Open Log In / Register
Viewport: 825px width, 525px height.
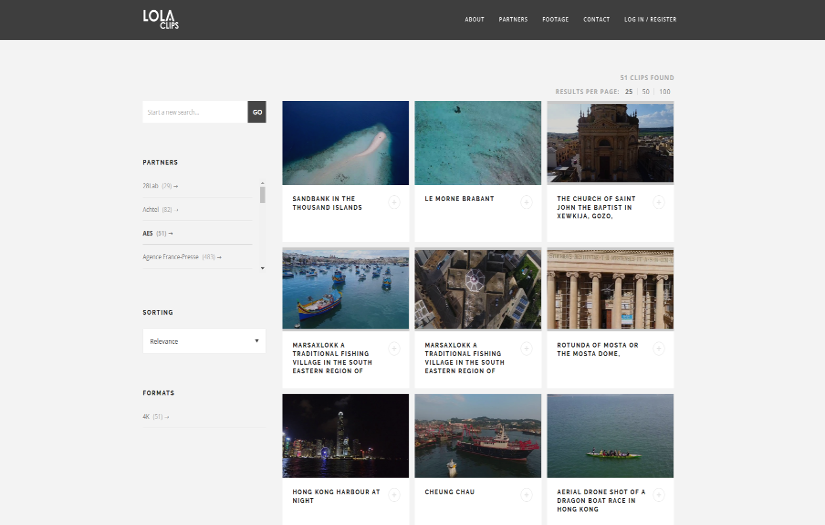650,19
